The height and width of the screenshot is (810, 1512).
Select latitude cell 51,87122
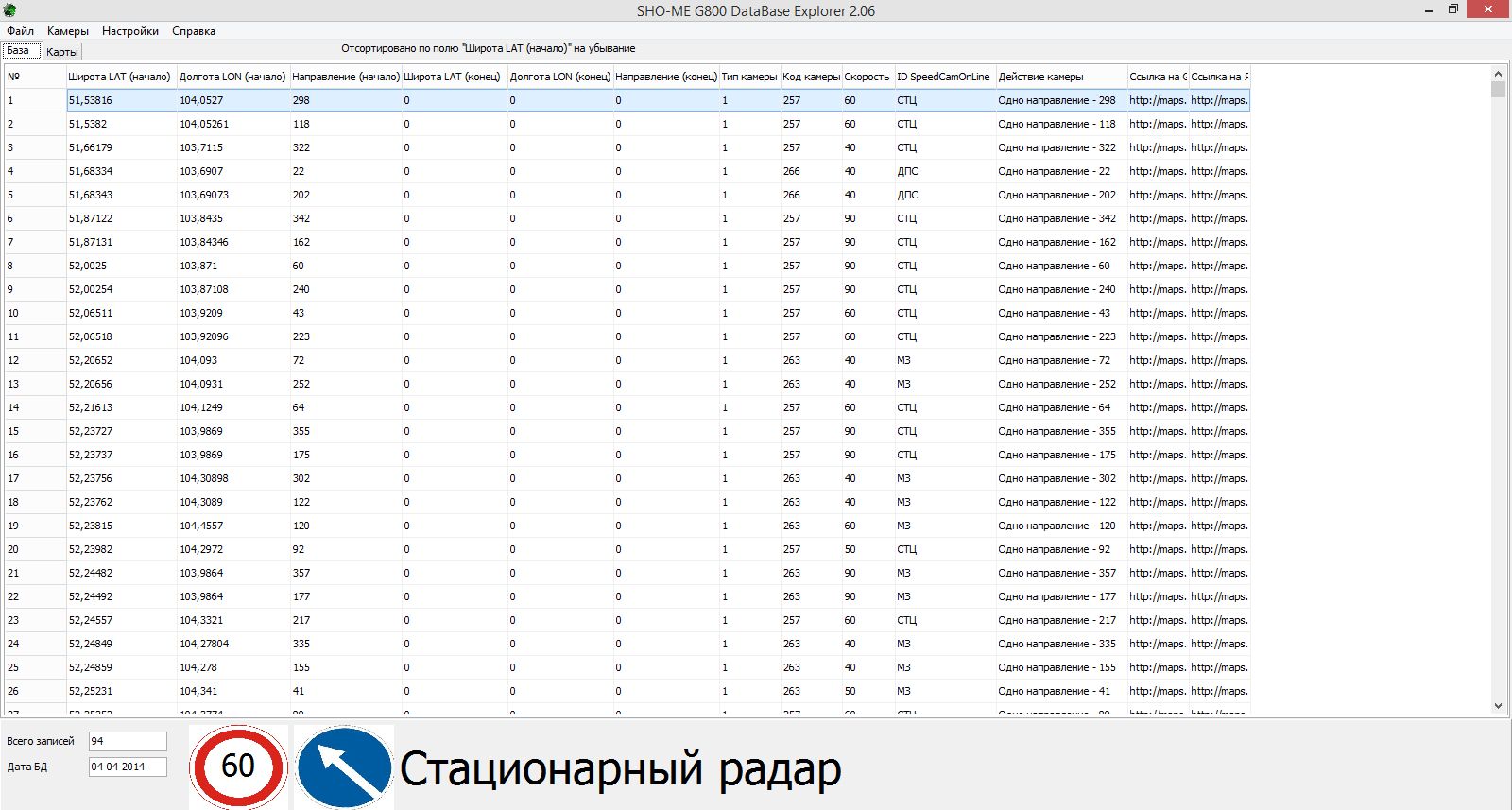(x=122, y=218)
